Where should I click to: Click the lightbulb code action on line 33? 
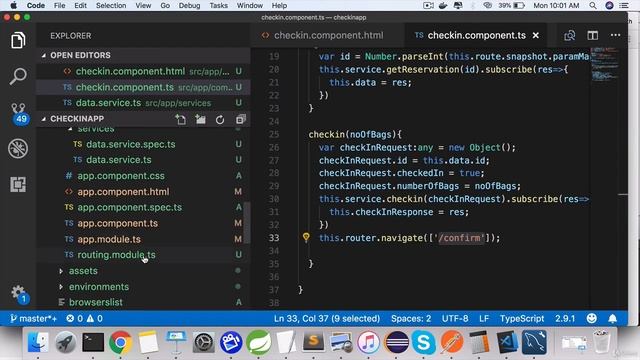pos(306,237)
